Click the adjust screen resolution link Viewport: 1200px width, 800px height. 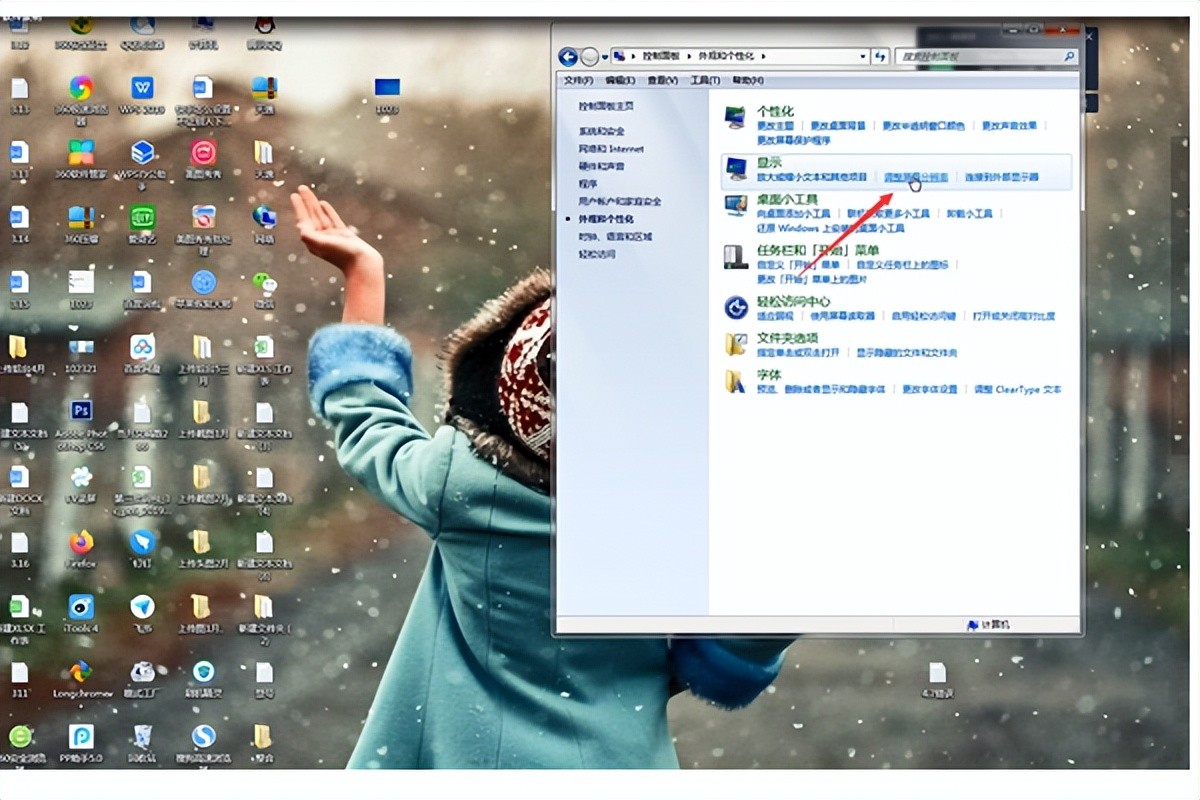[x=916, y=177]
